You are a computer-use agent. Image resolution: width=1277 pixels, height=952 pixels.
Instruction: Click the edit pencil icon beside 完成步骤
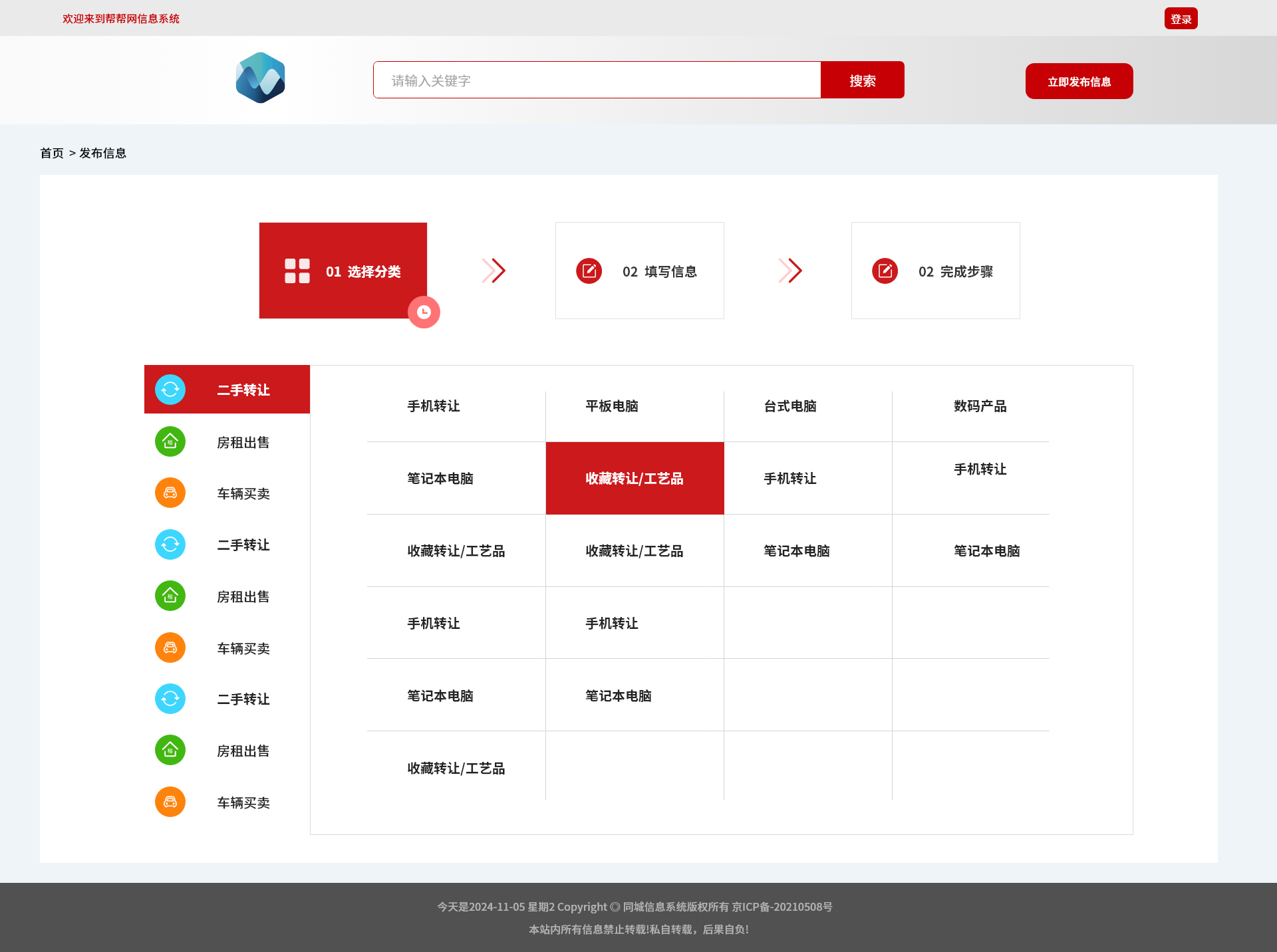click(885, 271)
